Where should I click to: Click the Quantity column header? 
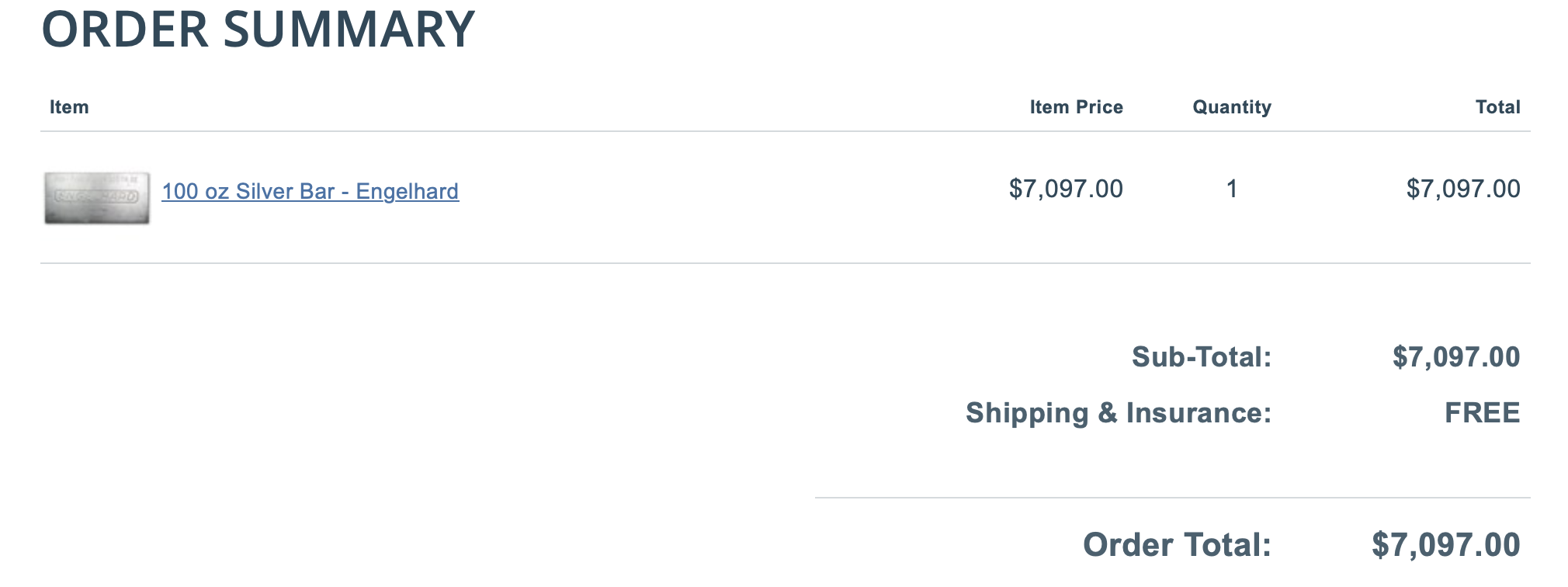point(1231,107)
